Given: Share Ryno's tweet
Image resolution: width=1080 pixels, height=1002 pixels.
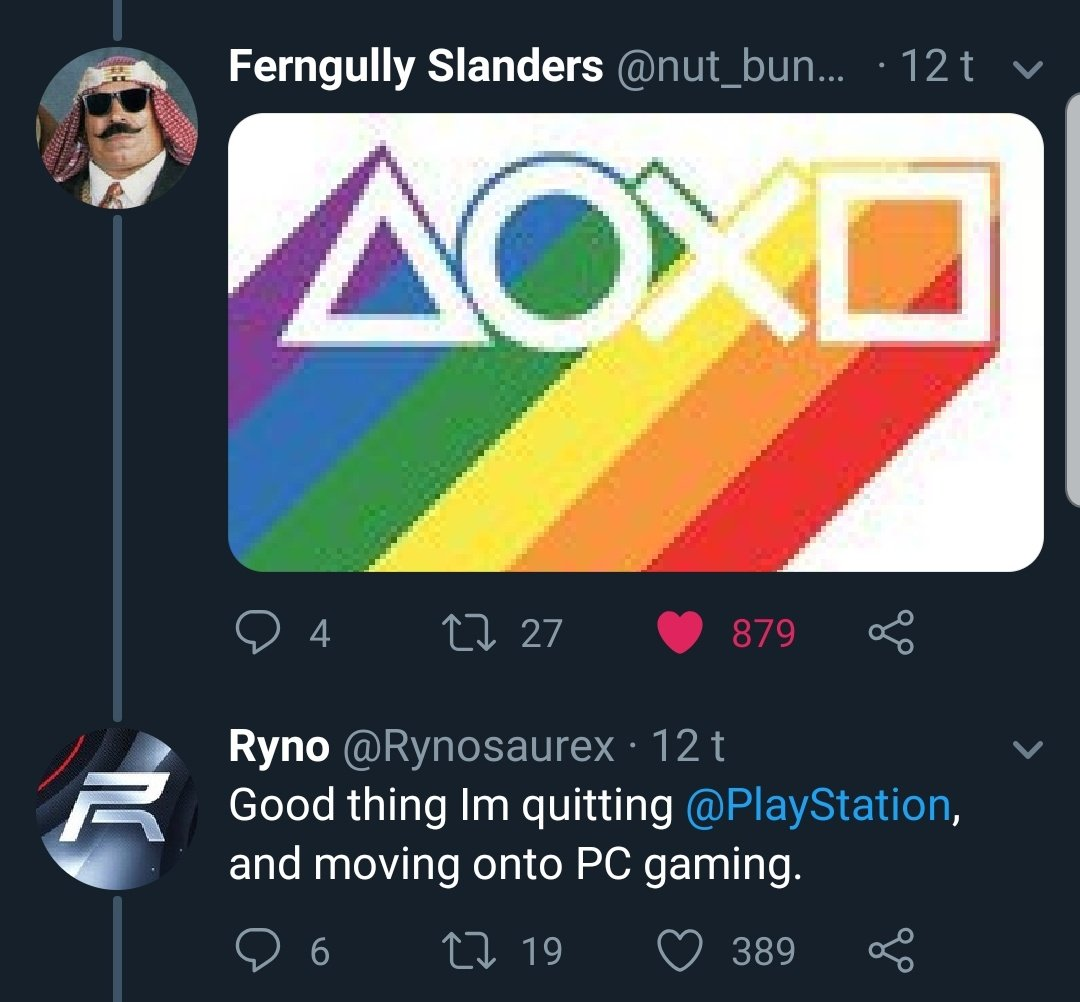Looking at the screenshot, I should (890, 950).
